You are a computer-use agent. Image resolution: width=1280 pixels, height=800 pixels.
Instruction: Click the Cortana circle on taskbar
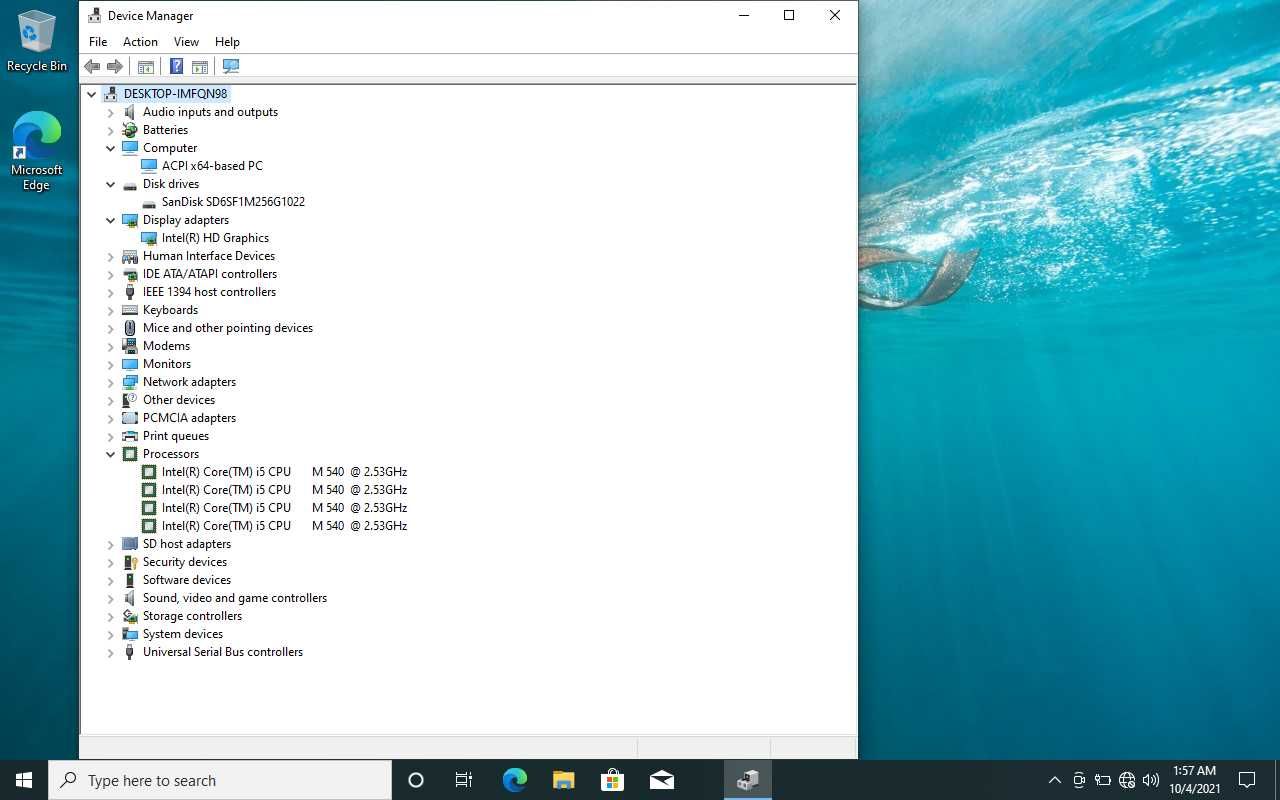pos(416,780)
